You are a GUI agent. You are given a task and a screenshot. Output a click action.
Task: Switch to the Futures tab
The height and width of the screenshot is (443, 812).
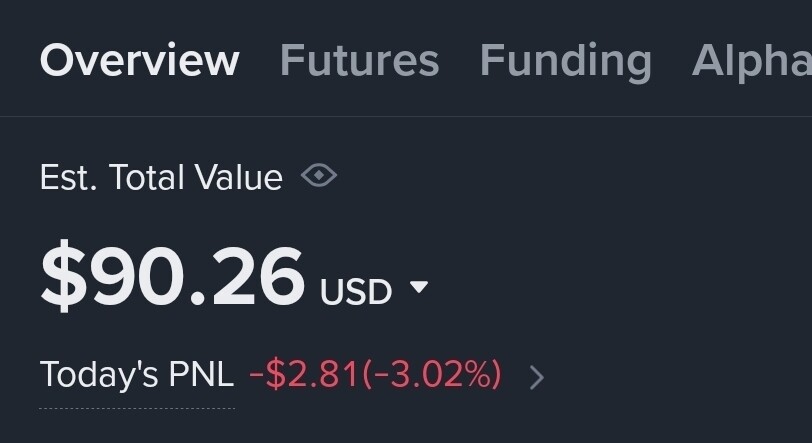[359, 61]
